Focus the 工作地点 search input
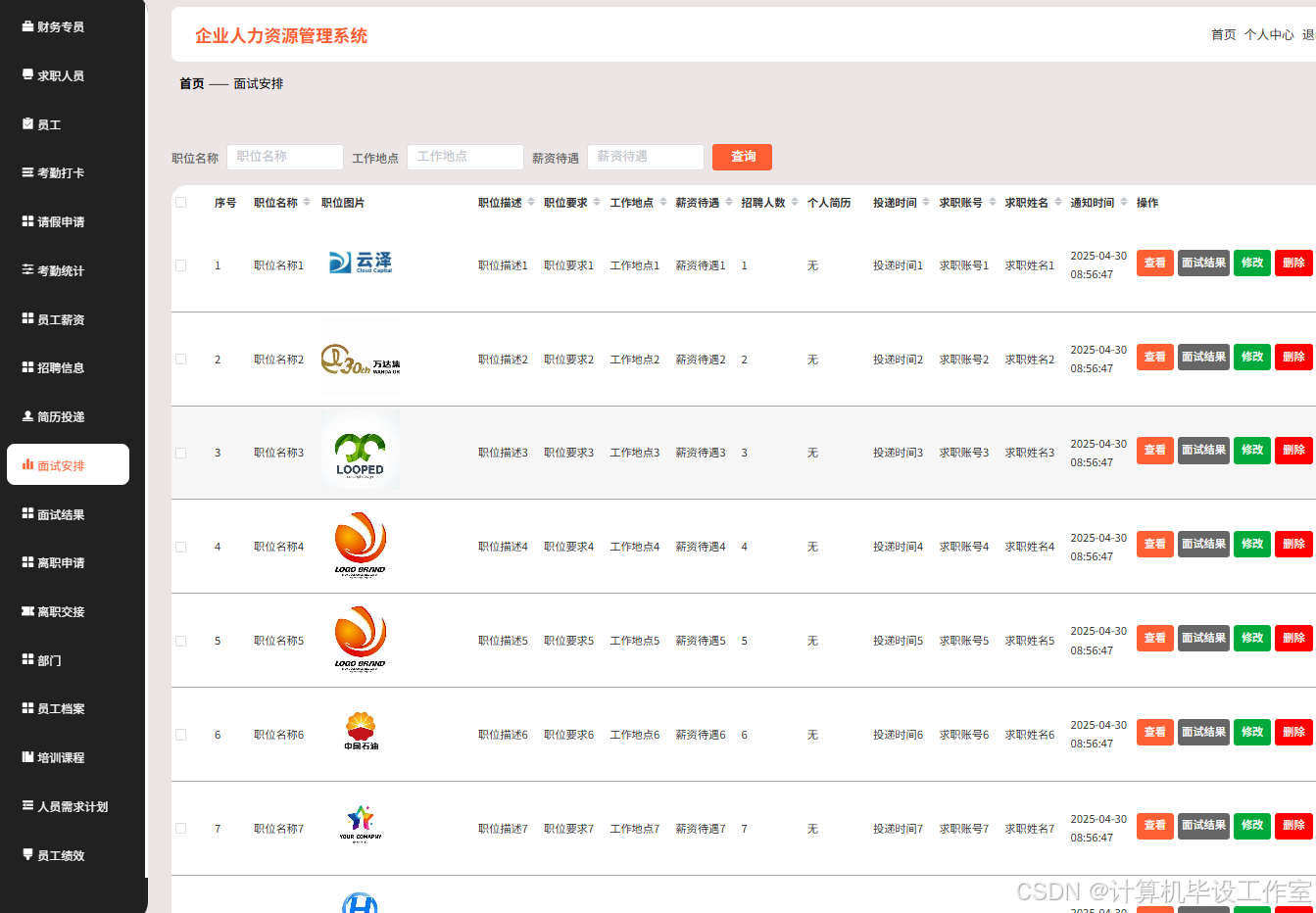Image resolution: width=1316 pixels, height=913 pixels. point(465,157)
